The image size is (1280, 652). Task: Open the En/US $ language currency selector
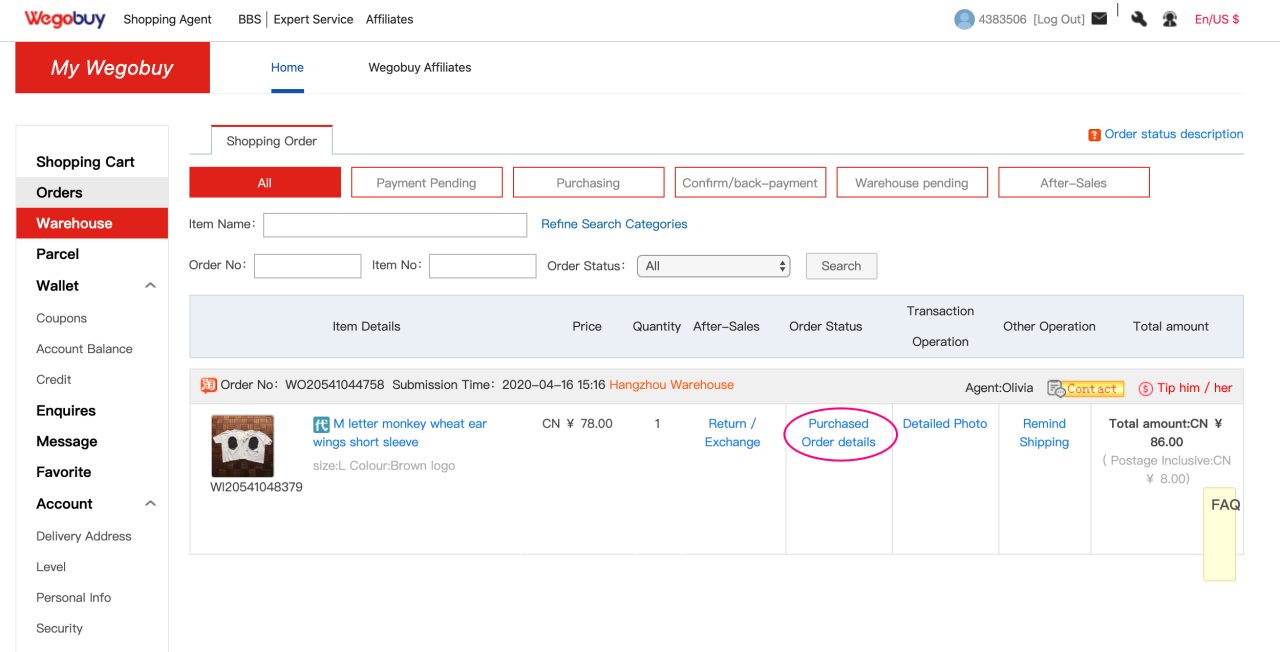point(1217,19)
